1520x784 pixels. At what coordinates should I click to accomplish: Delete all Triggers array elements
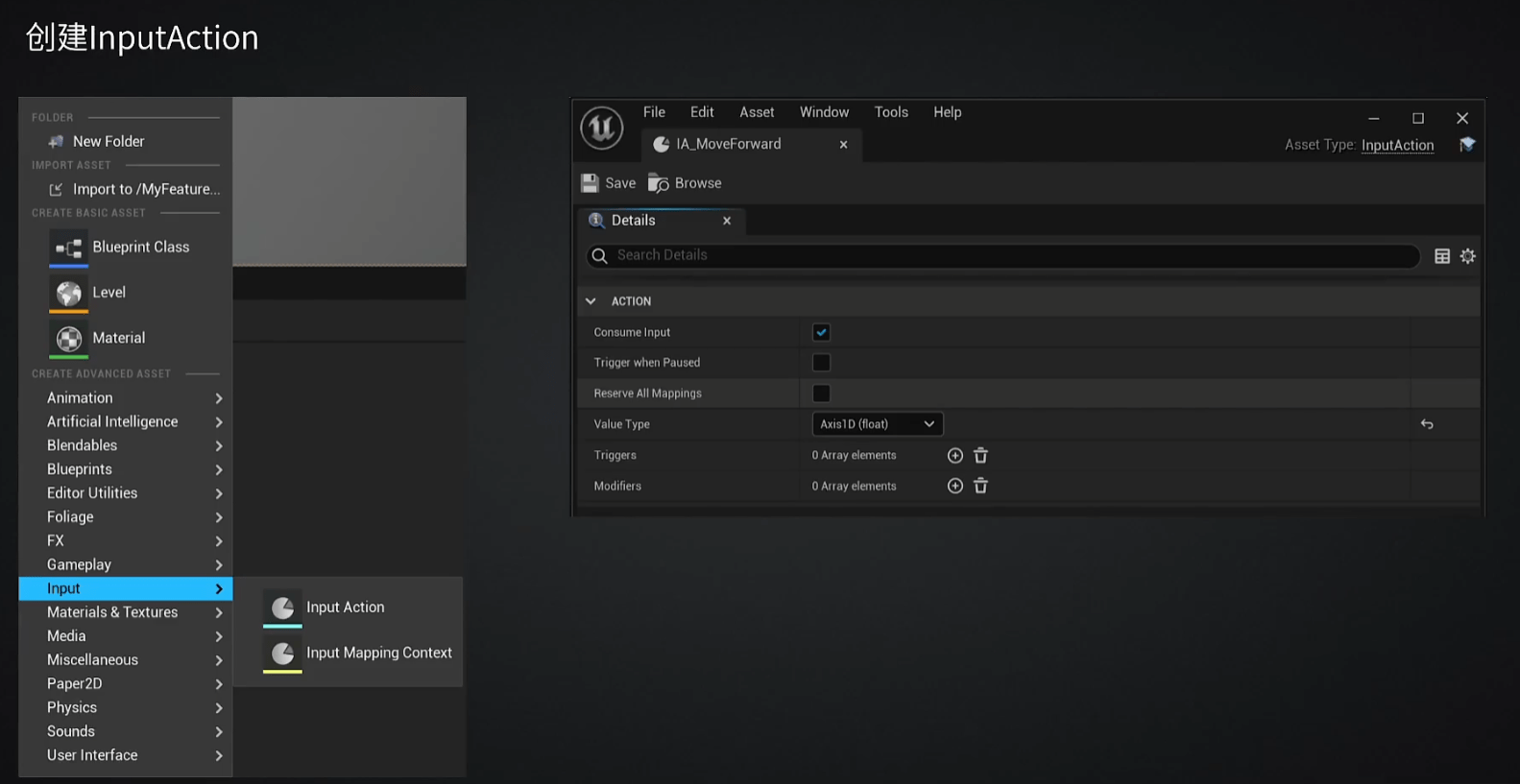(980, 456)
